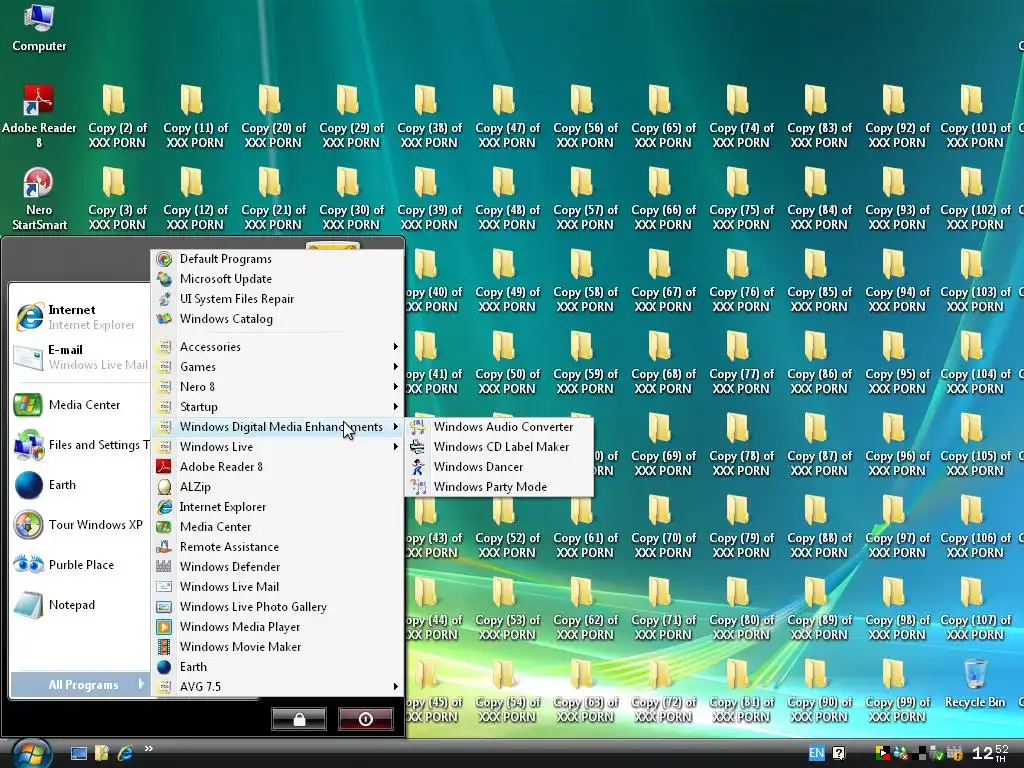Open the Computer desktop icon
This screenshot has width=1024, height=768.
click(39, 29)
